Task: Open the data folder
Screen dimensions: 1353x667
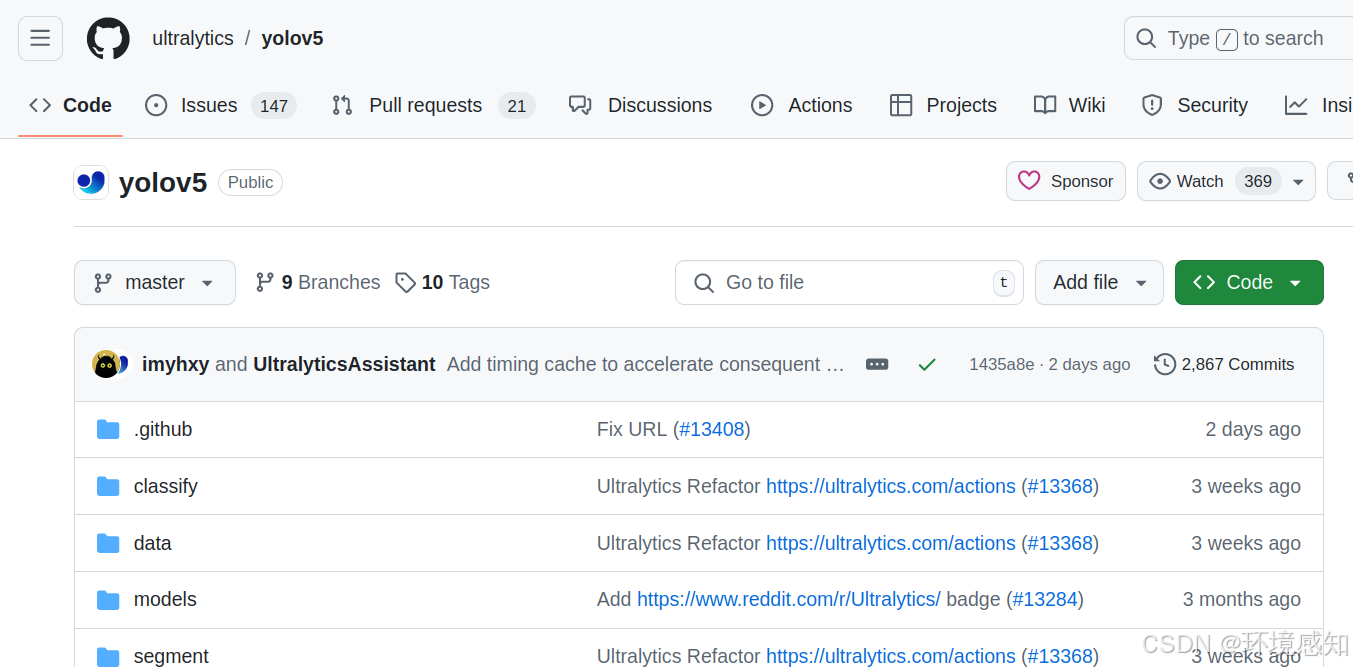Action: coord(153,543)
